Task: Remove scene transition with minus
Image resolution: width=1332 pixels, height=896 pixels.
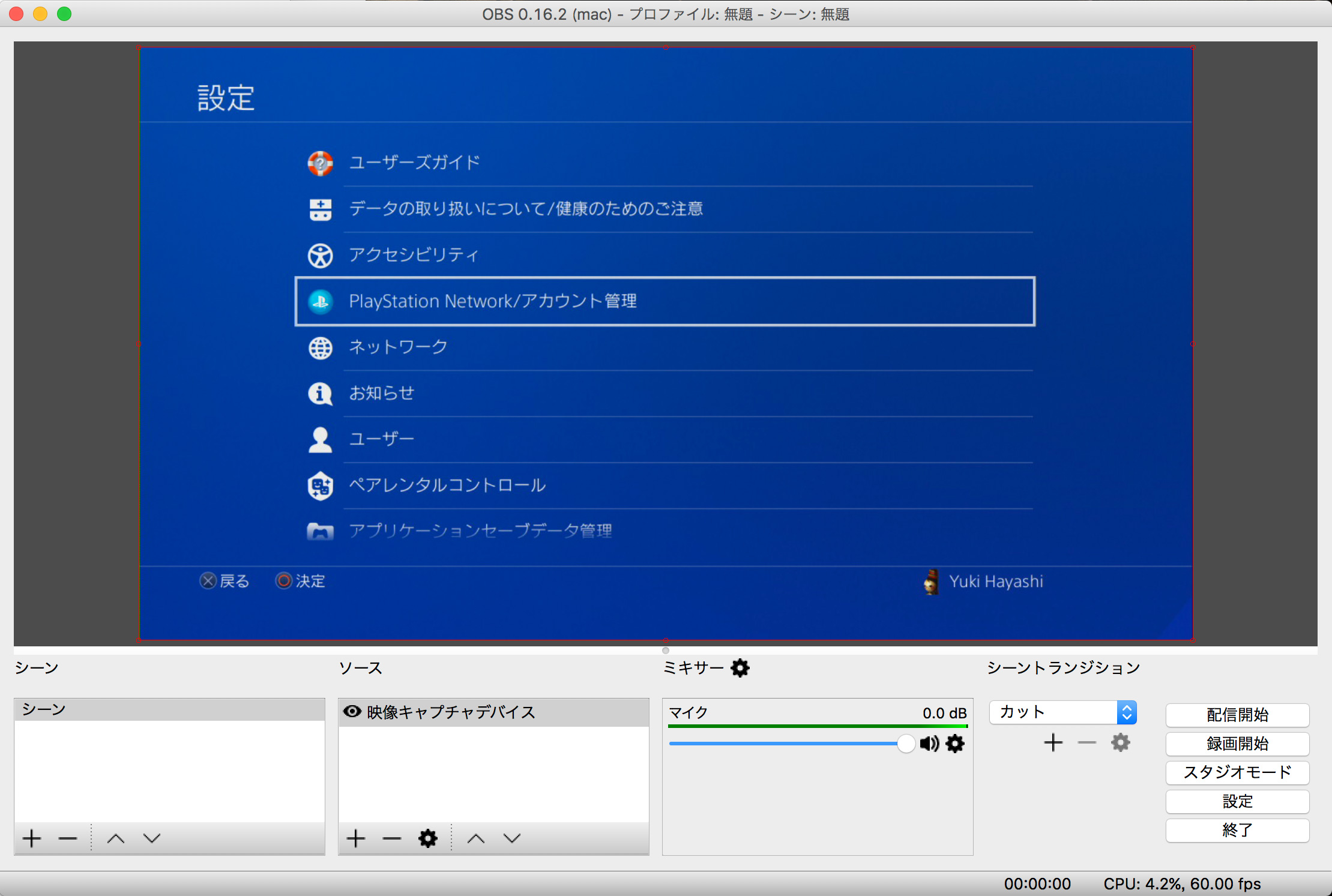Action: pyautogui.click(x=1087, y=743)
